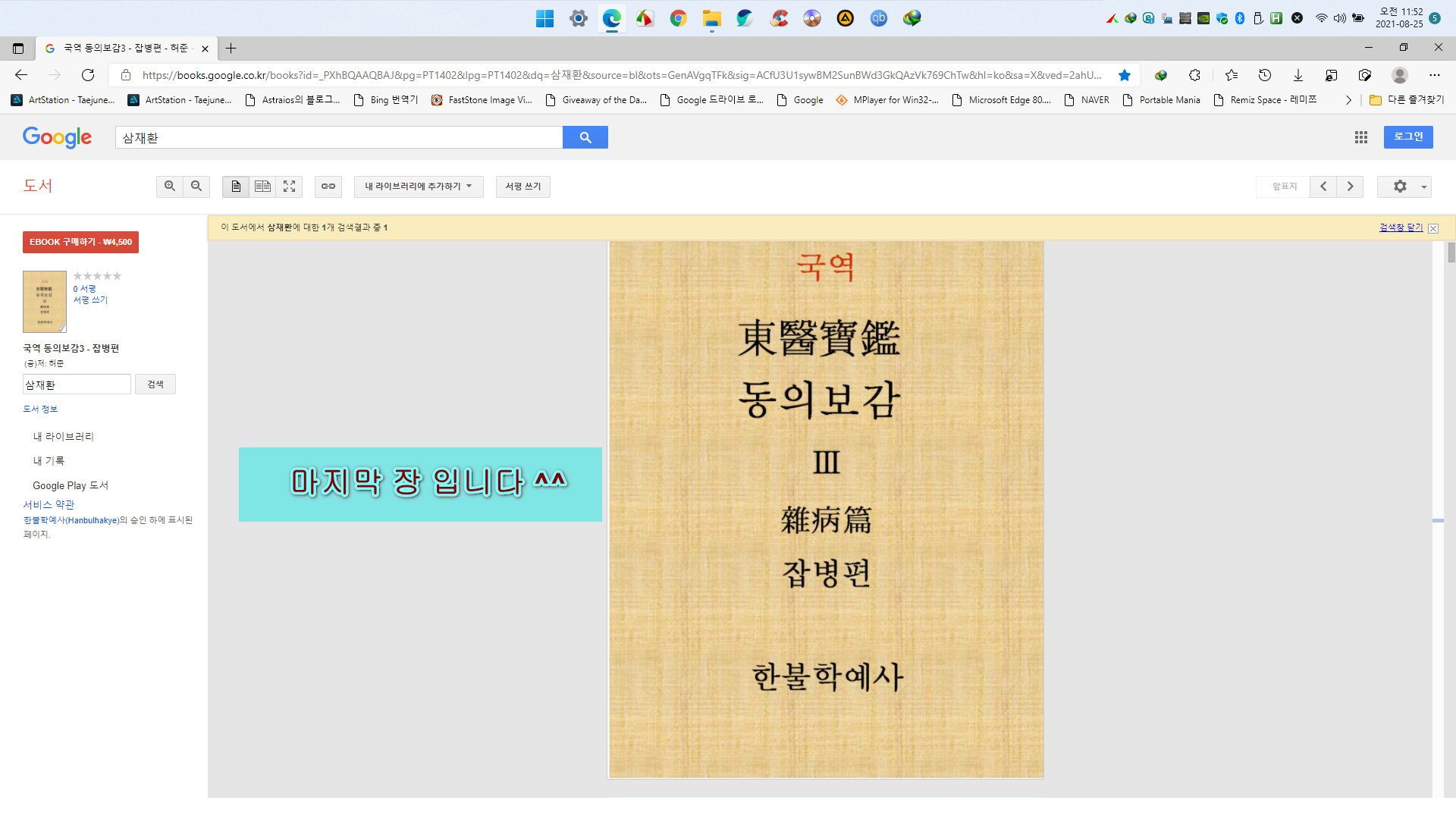
Task: Open the volume icon in system tray
Action: click(1339, 18)
